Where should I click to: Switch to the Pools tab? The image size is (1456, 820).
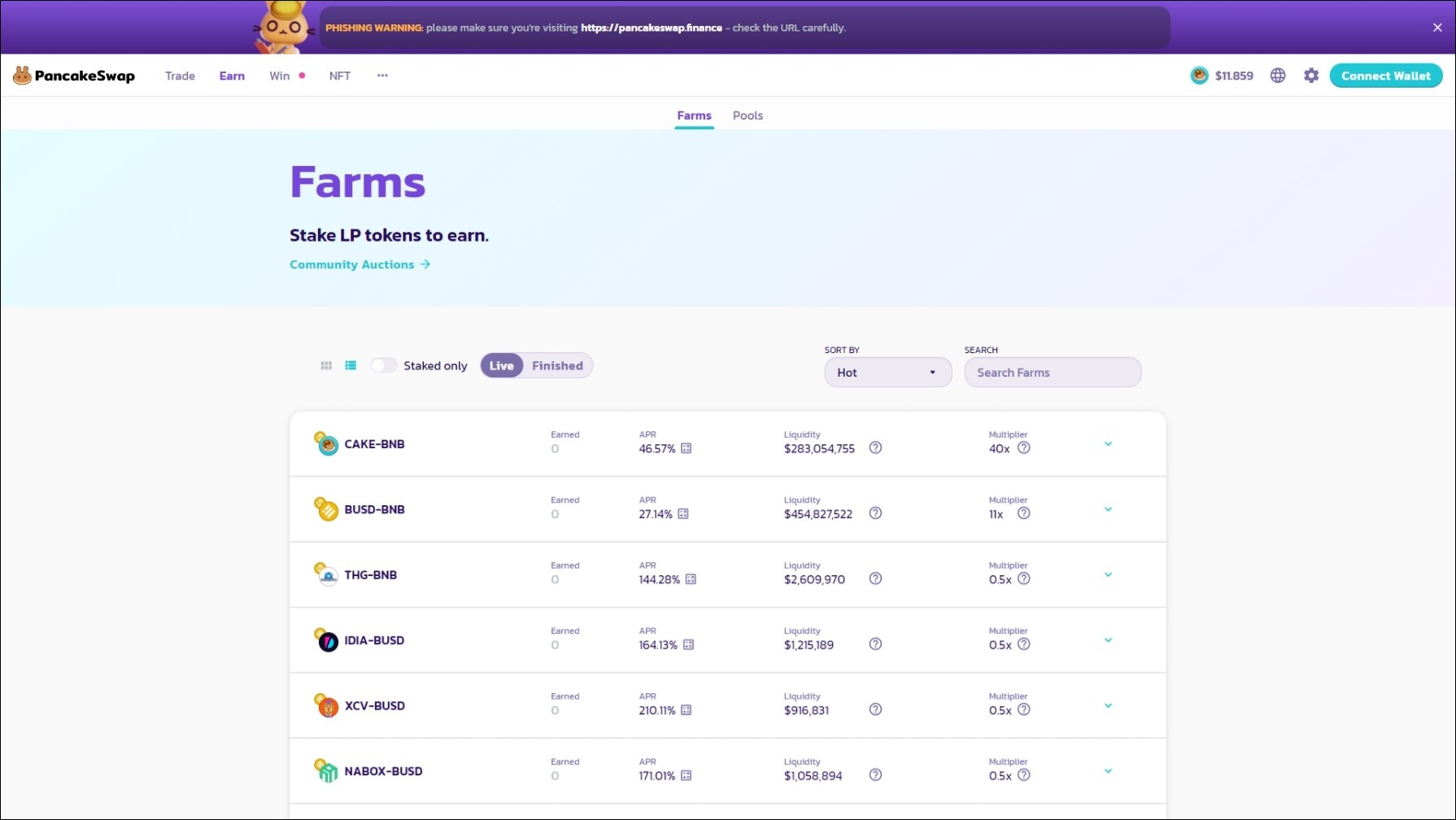[748, 116]
